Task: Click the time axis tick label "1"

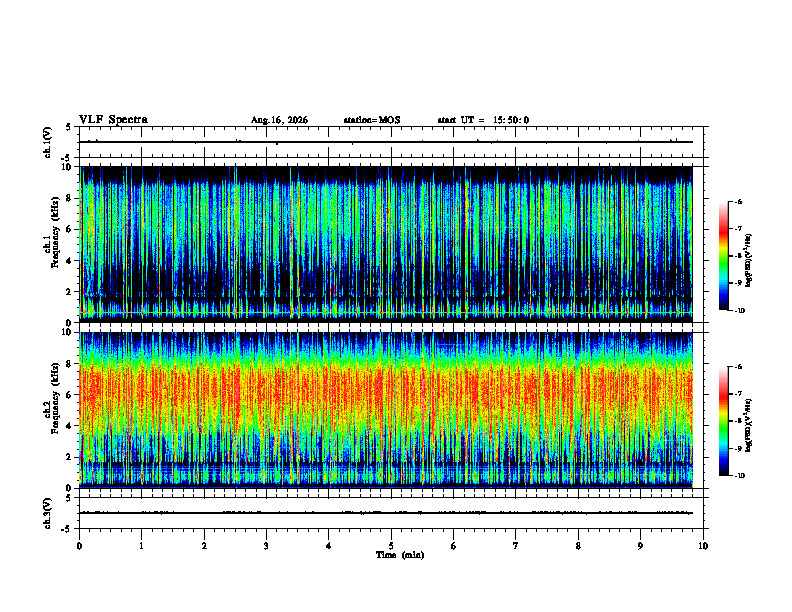Action: click(142, 546)
